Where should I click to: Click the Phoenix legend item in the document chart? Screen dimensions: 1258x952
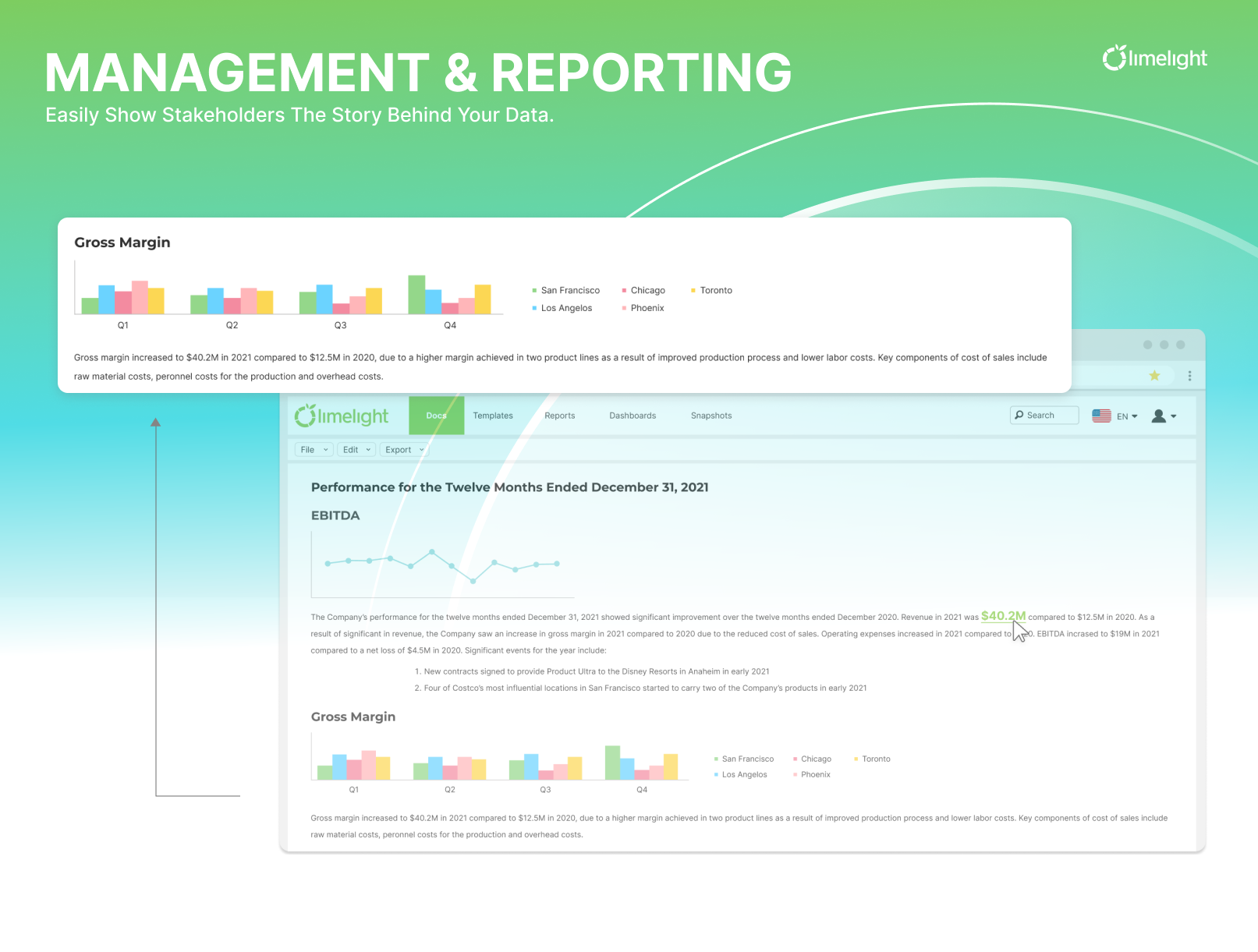(811, 774)
